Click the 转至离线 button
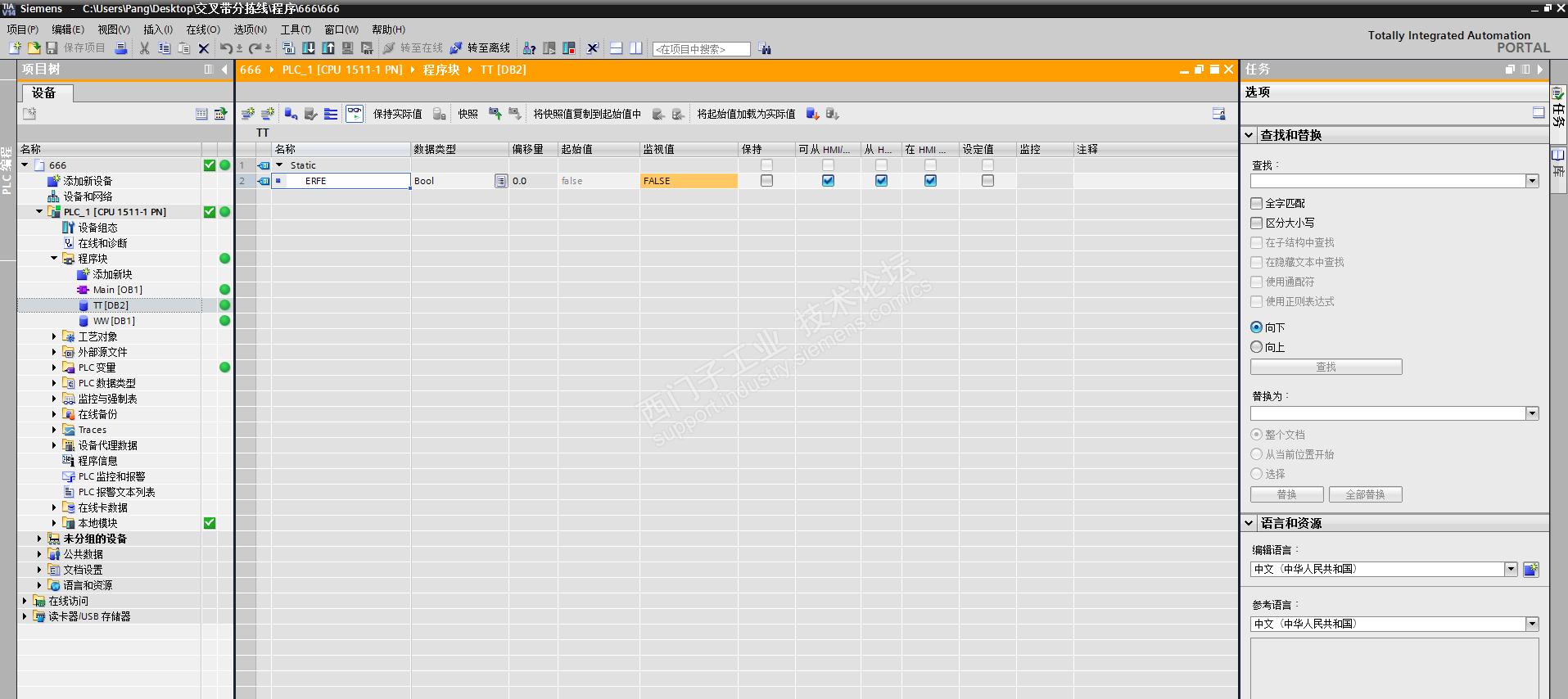Viewport: 1568px width, 699px height. [x=481, y=48]
